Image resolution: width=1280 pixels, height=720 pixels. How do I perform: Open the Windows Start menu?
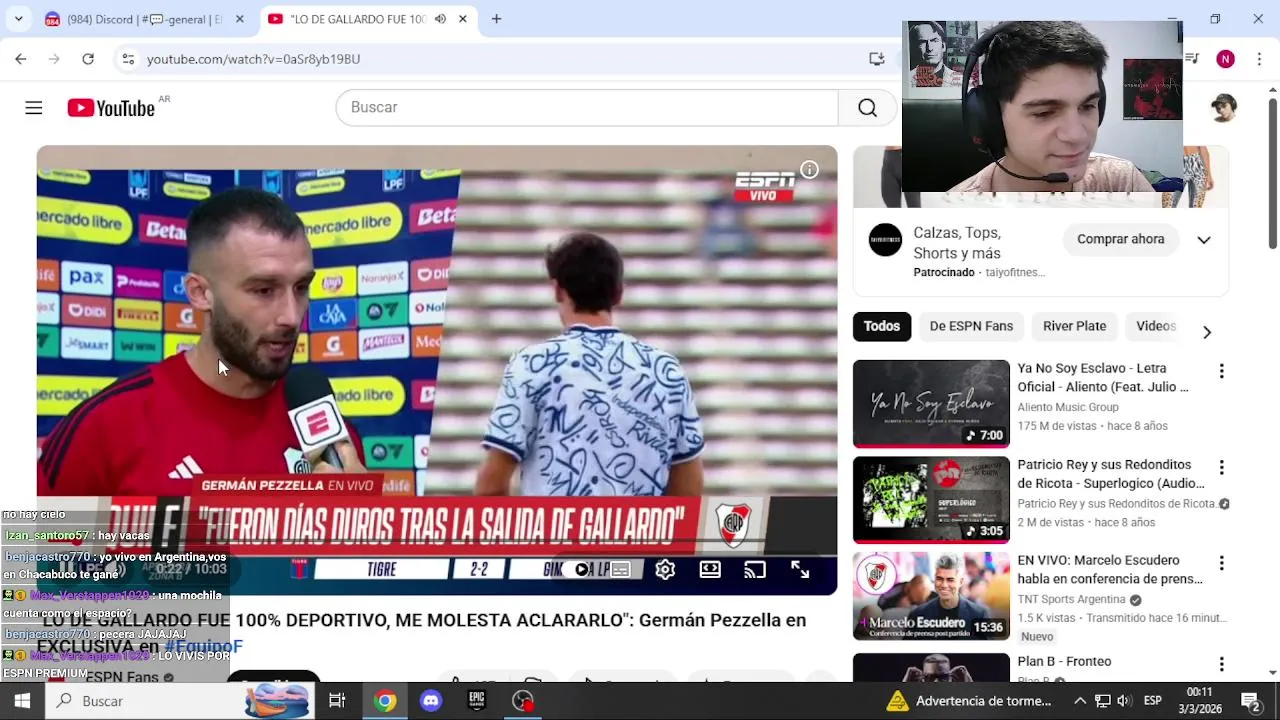(22, 701)
